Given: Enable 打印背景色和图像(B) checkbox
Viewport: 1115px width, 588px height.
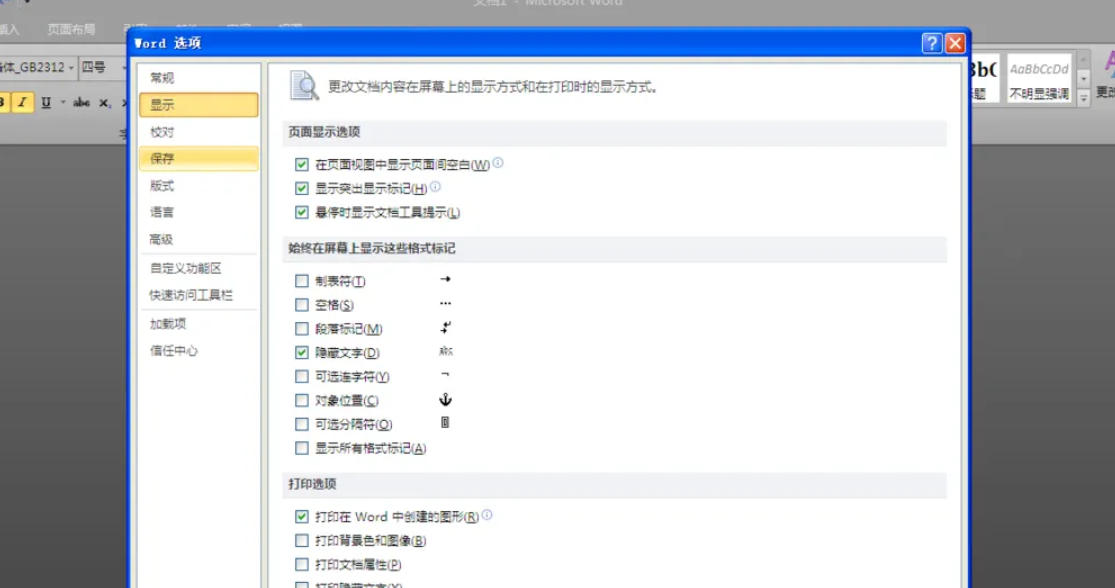Looking at the screenshot, I should point(302,541).
